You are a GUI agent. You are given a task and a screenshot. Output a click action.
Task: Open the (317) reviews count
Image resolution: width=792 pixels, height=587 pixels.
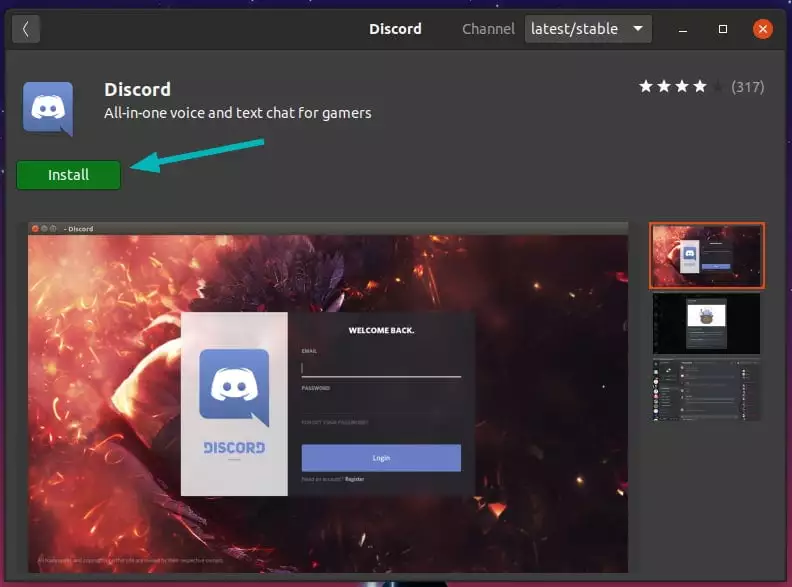[748, 87]
